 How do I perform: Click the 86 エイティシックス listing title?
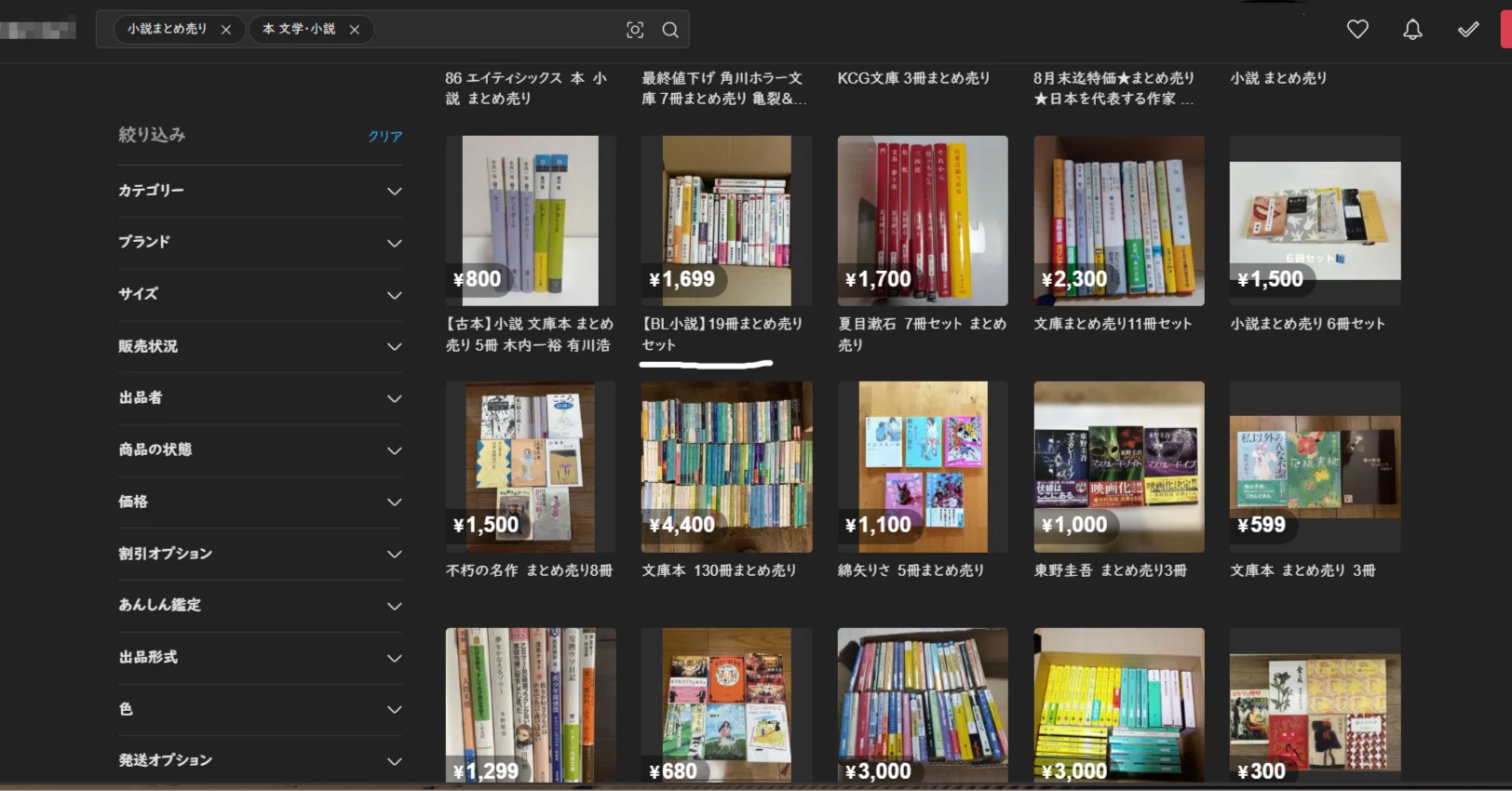[527, 88]
